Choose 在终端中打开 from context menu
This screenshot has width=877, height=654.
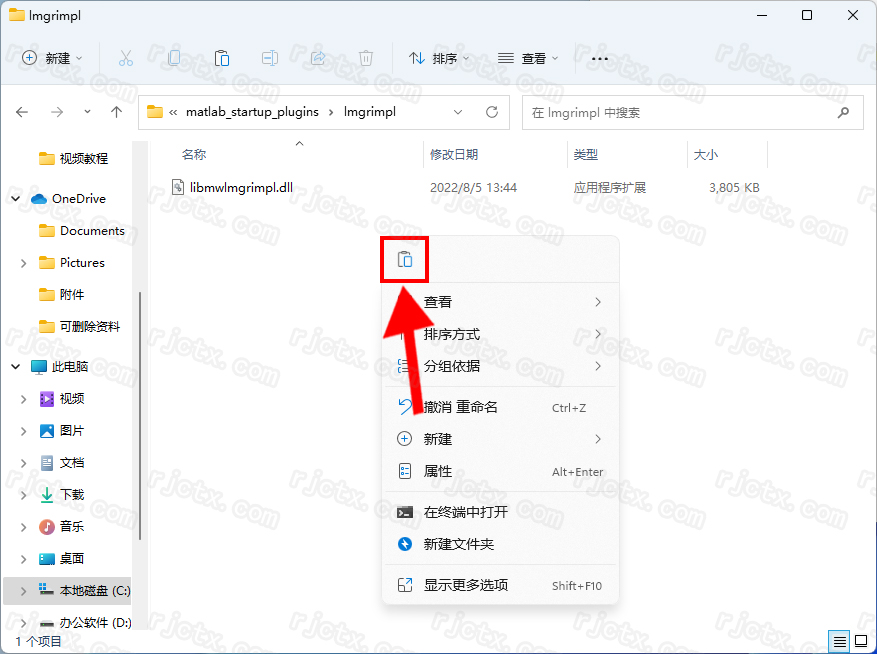465,512
